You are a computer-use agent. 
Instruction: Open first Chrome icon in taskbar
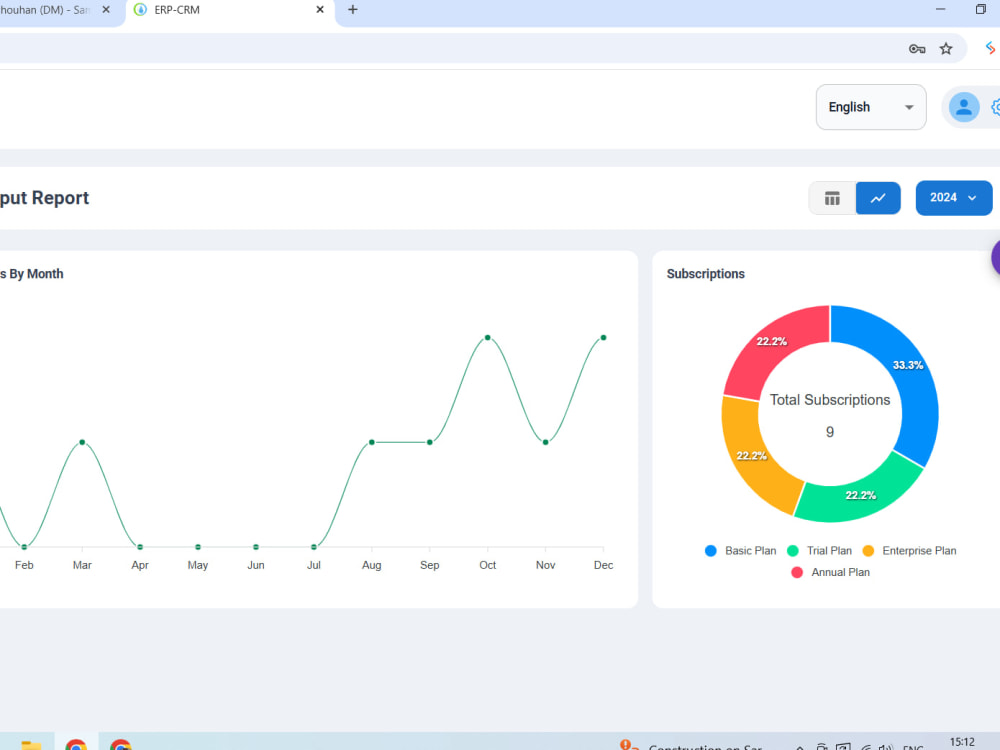tap(76, 744)
